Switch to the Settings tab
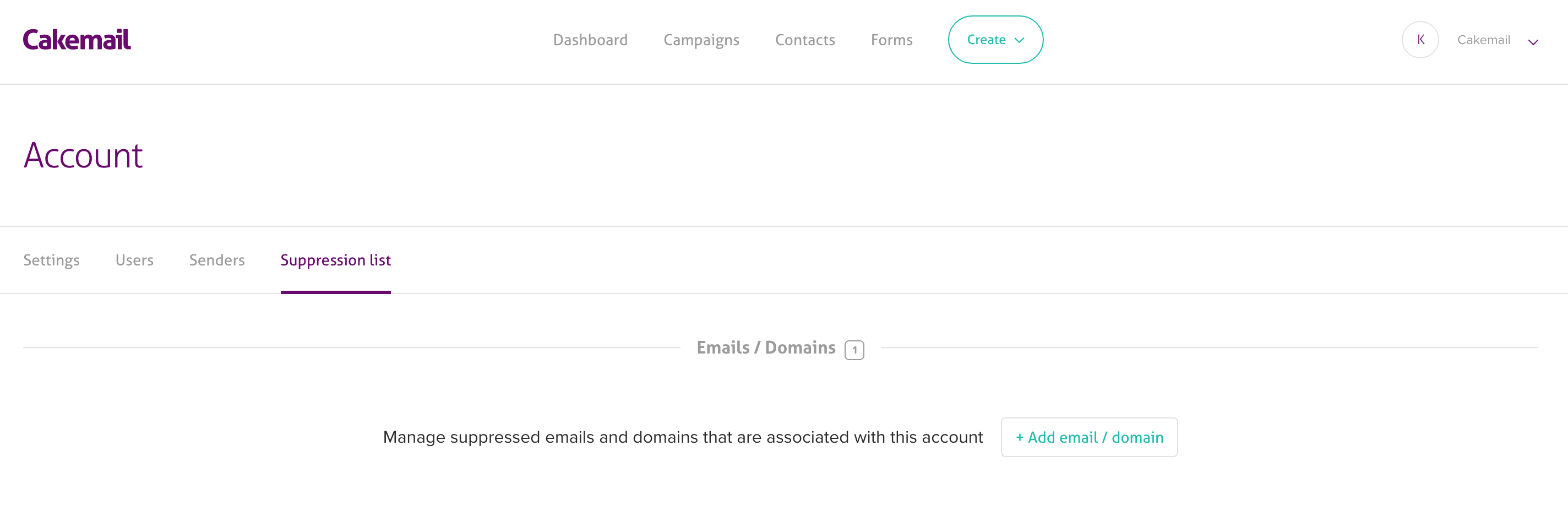Screen dimensions: 1568x522 tap(51, 260)
